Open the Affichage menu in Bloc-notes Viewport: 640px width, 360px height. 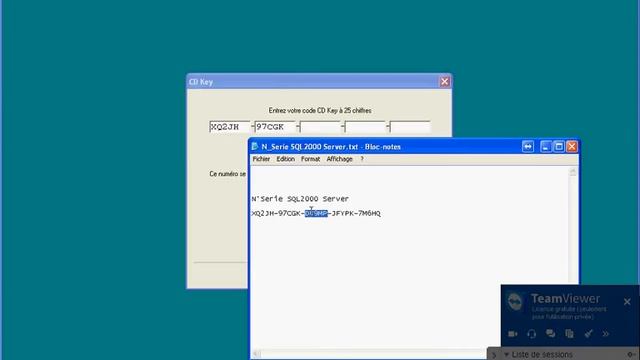(x=339, y=159)
